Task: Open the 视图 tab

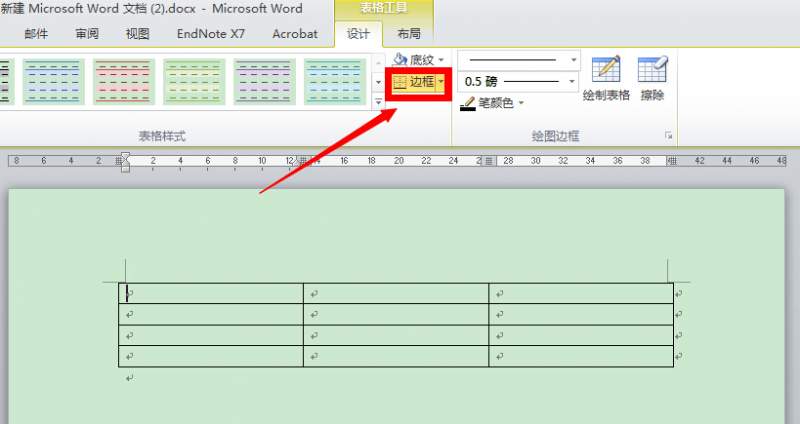Action: pos(138,34)
